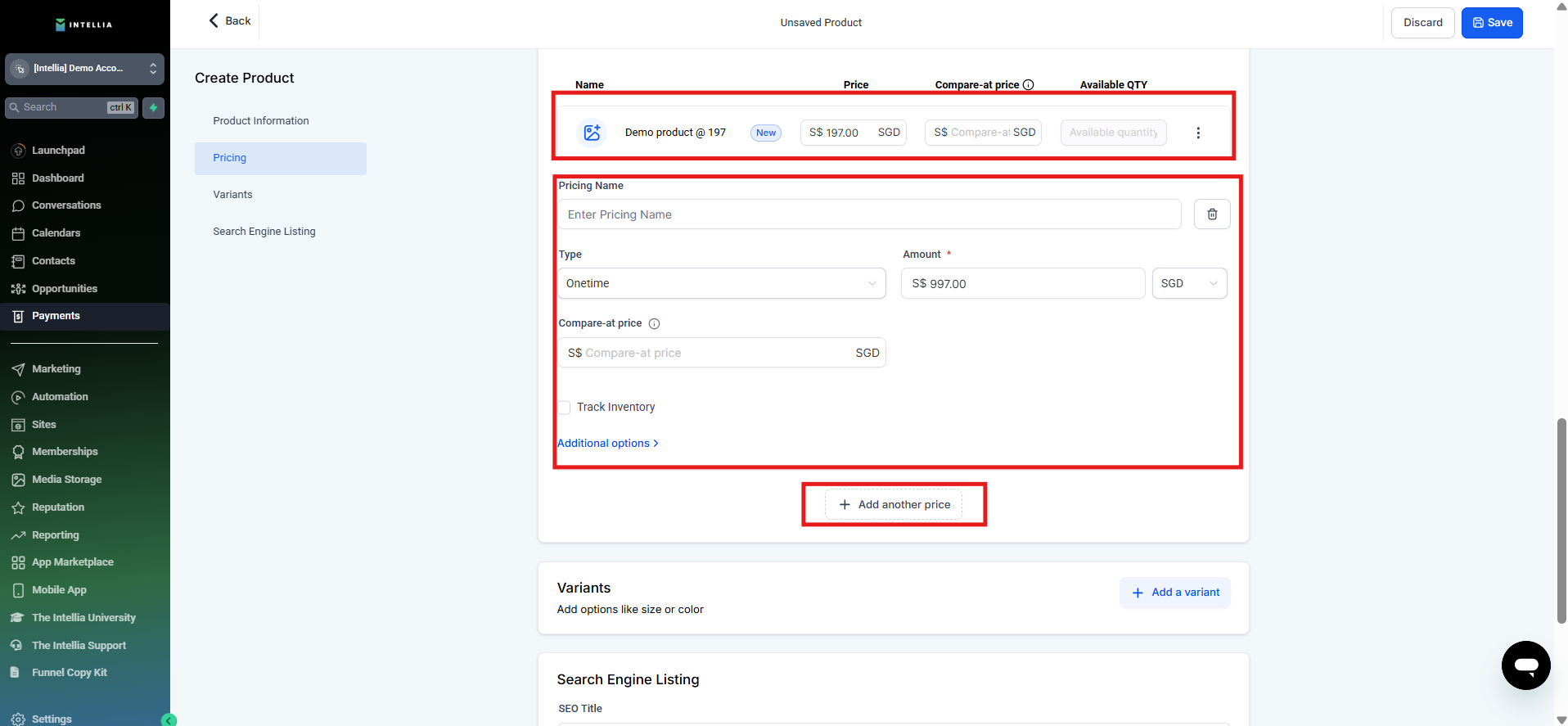Select Variants in the Create Product menu

coord(232,195)
